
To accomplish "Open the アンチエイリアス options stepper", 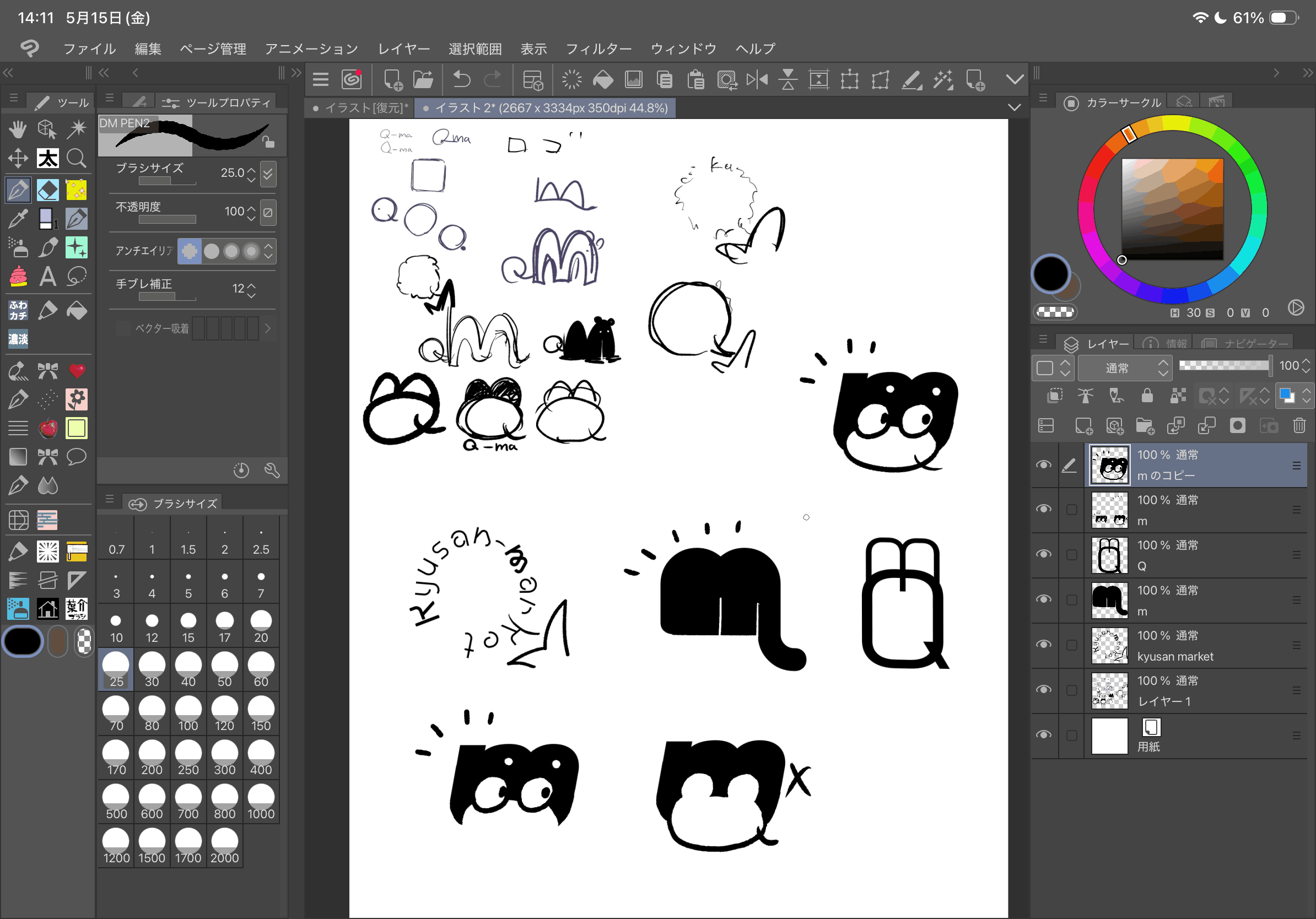I will (x=268, y=251).
